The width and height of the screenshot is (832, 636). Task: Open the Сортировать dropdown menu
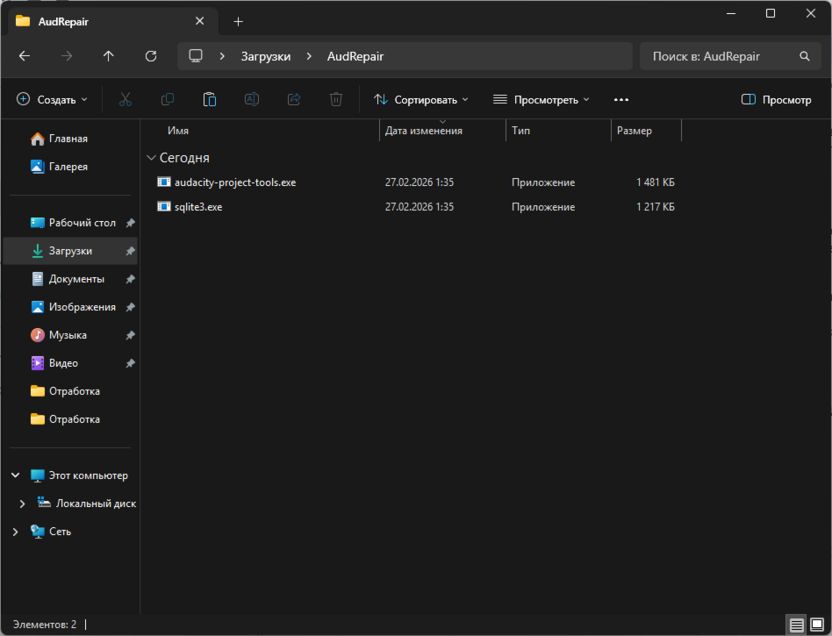pyautogui.click(x=421, y=100)
